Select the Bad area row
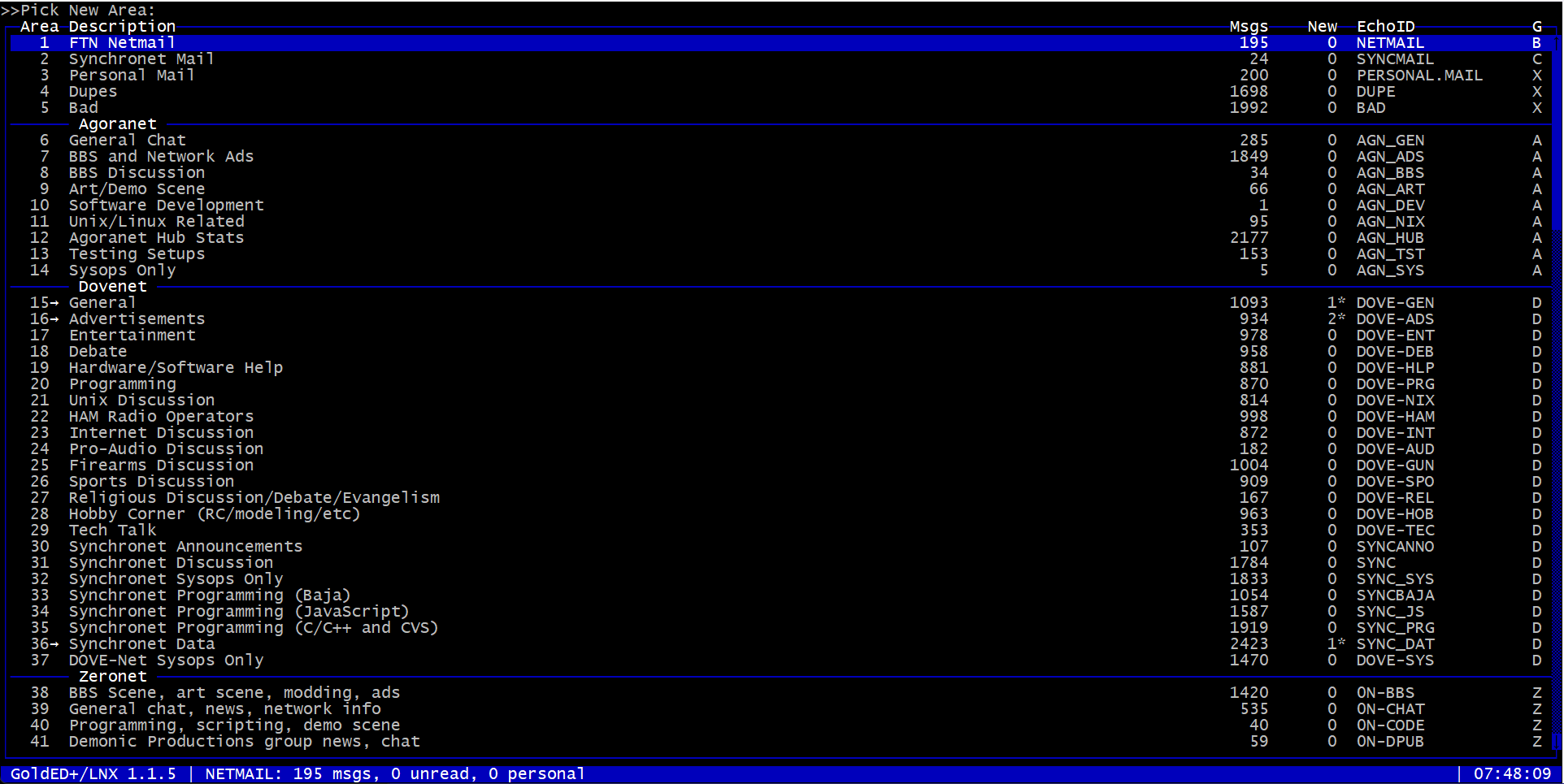Image resolution: width=1564 pixels, height=784 pixels. coord(781,108)
